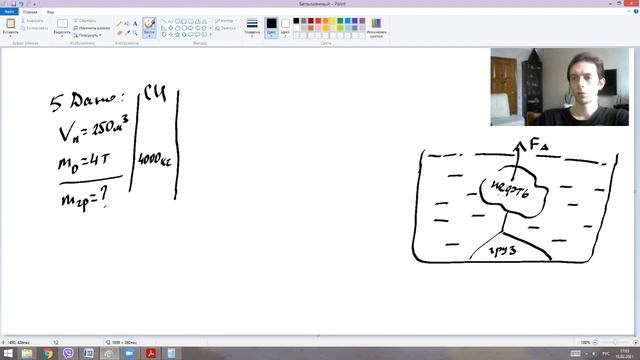
Task: Choose the Cloud callout shape
Action: (x=204, y=35)
